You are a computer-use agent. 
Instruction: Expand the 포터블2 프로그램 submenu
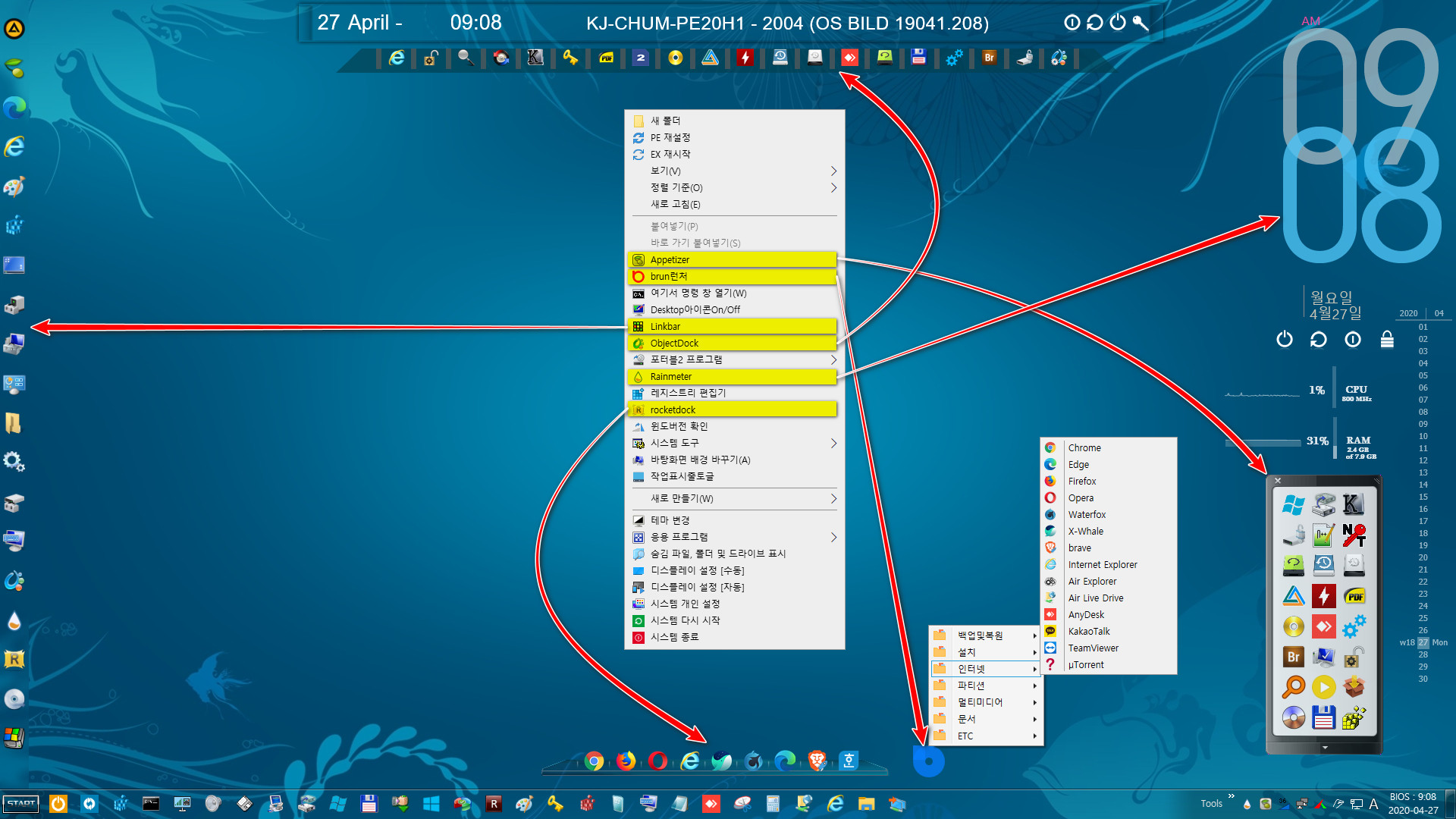734,359
